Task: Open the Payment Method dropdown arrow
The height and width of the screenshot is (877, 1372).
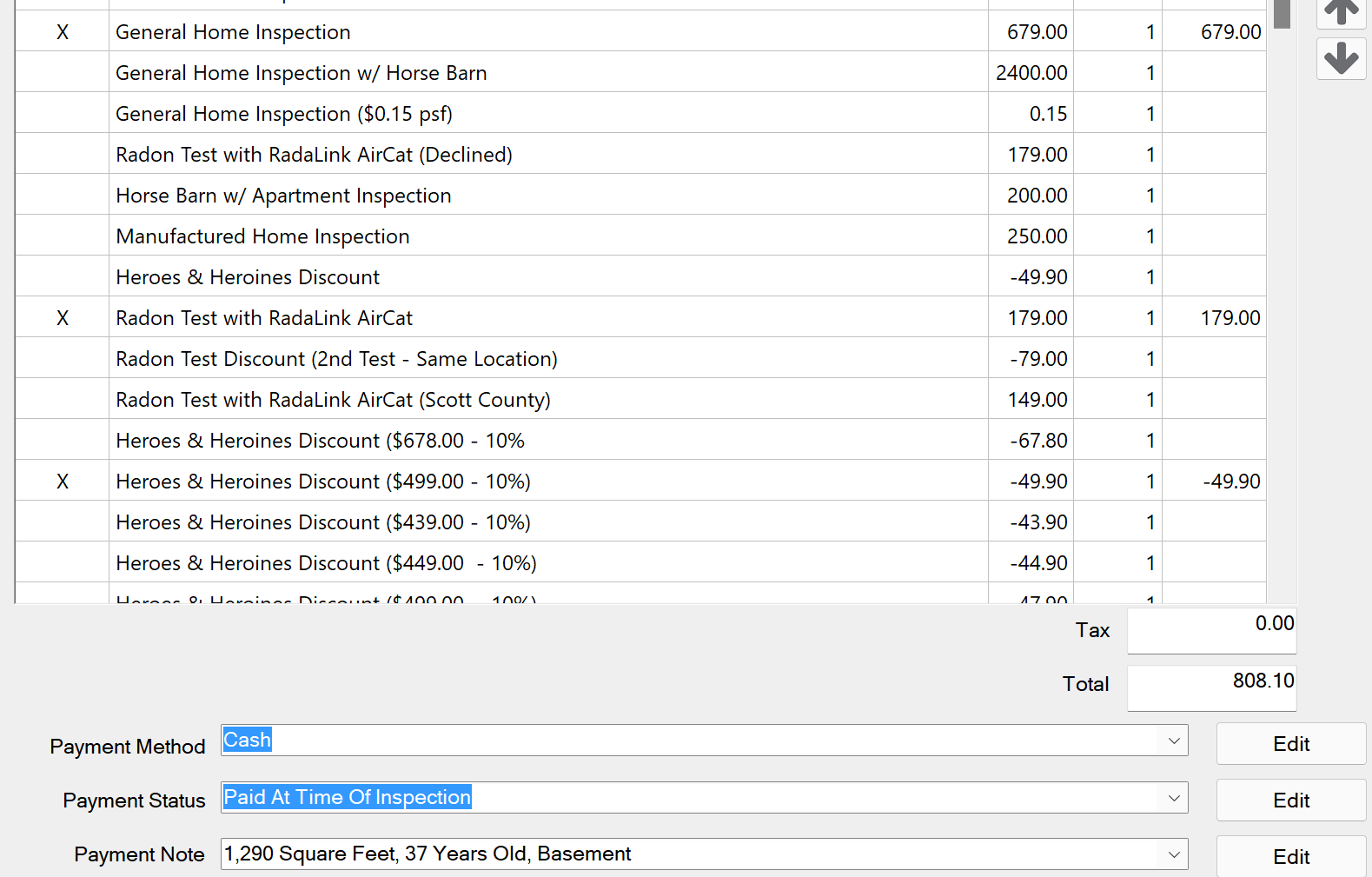Action: click(x=1174, y=741)
